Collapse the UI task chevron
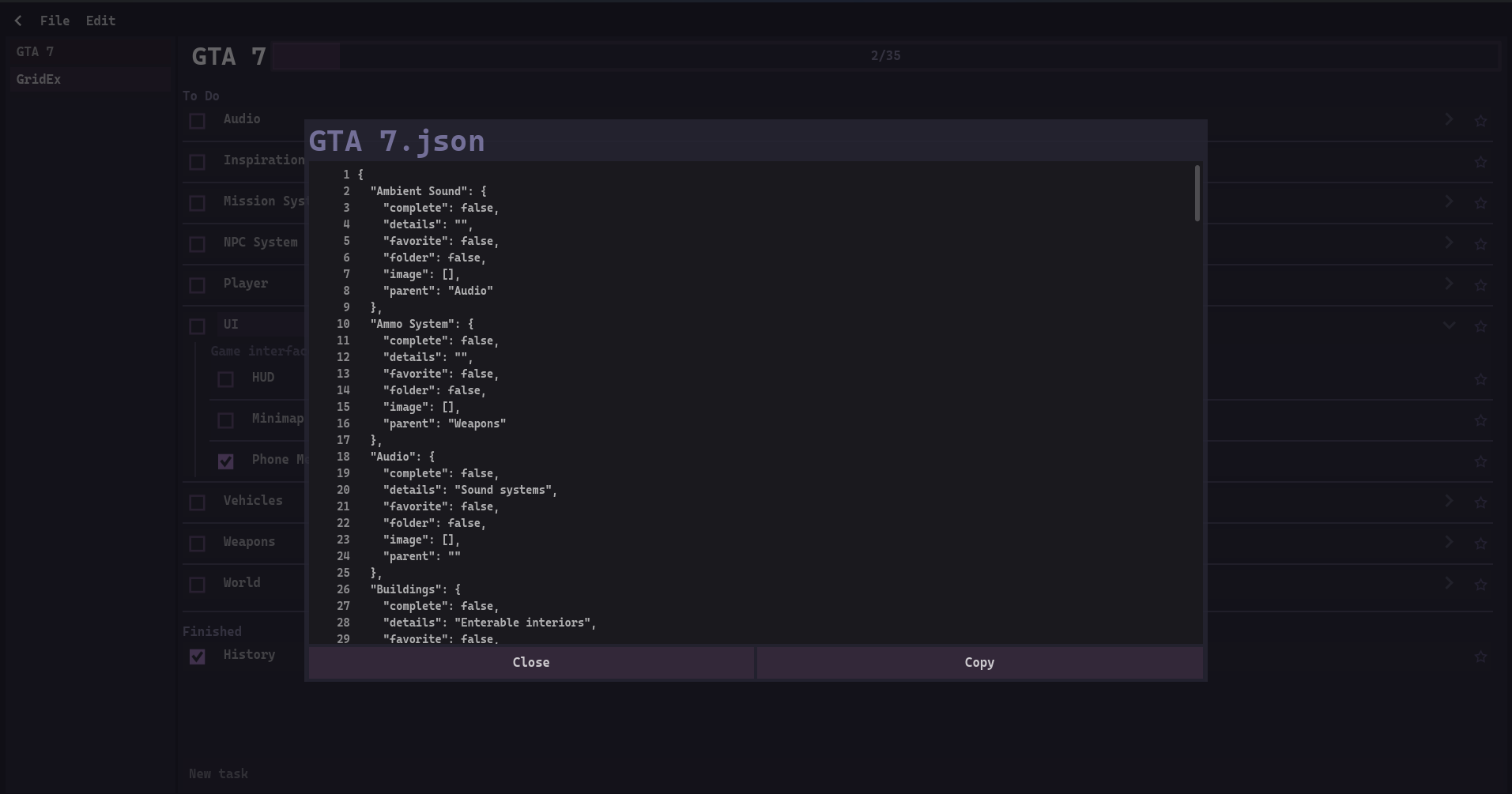This screenshot has width=1512, height=794. pos(1449,325)
